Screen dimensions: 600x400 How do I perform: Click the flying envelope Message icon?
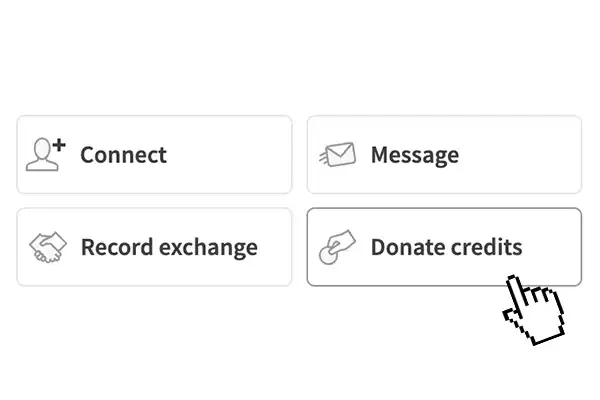pos(337,155)
